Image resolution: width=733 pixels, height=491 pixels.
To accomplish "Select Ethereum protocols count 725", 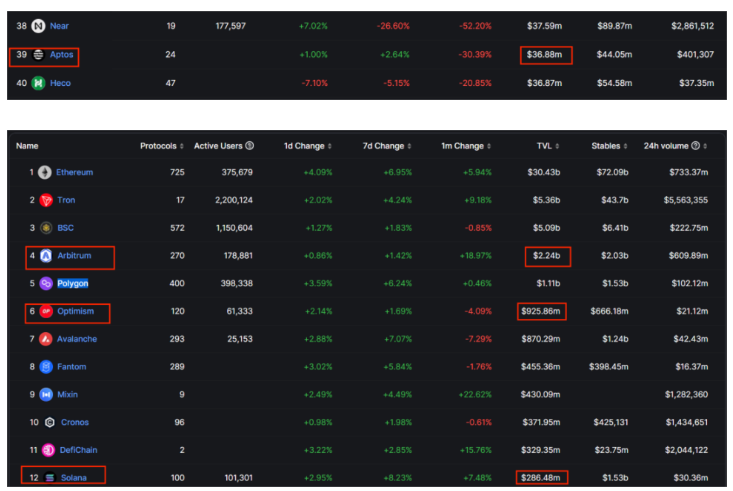I will coord(177,173).
